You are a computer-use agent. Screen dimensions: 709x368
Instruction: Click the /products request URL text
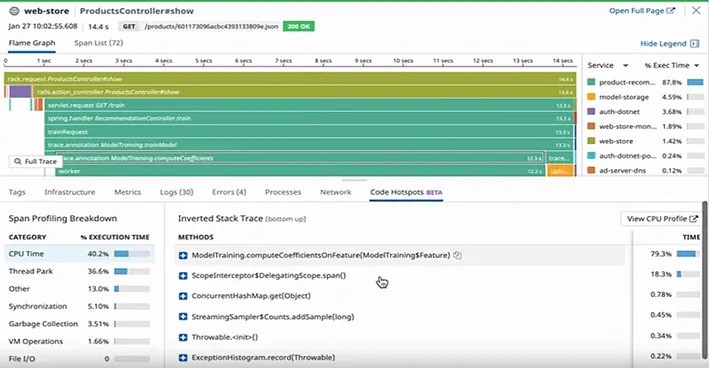click(212, 27)
